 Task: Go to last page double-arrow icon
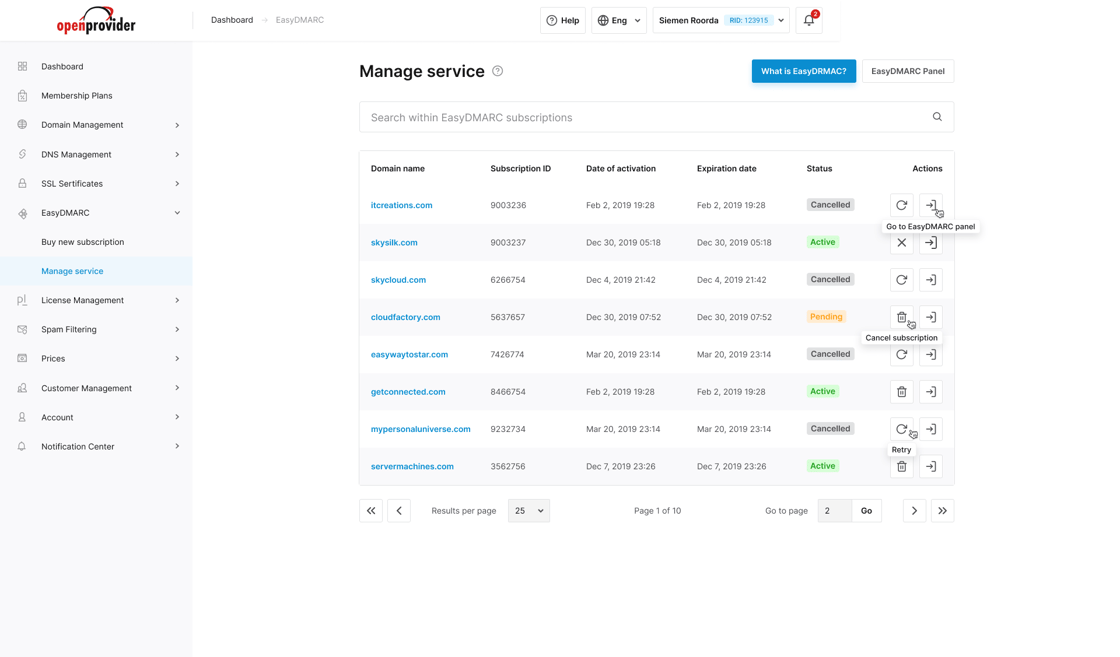click(x=942, y=511)
